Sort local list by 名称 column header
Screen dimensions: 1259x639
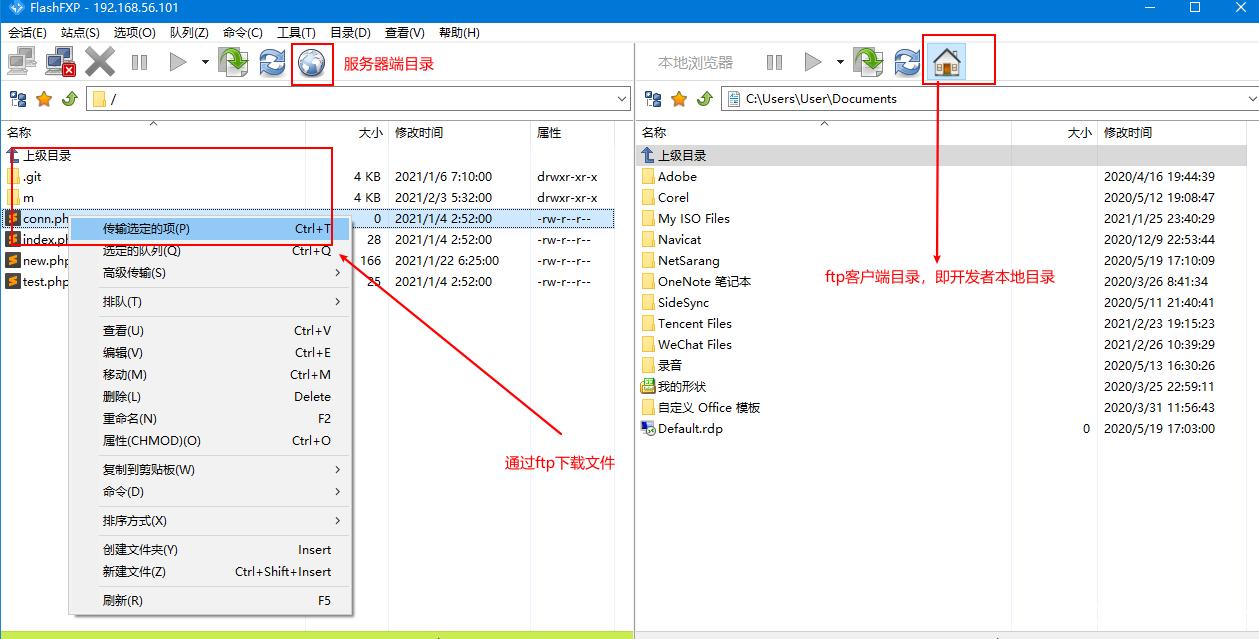pos(824,132)
